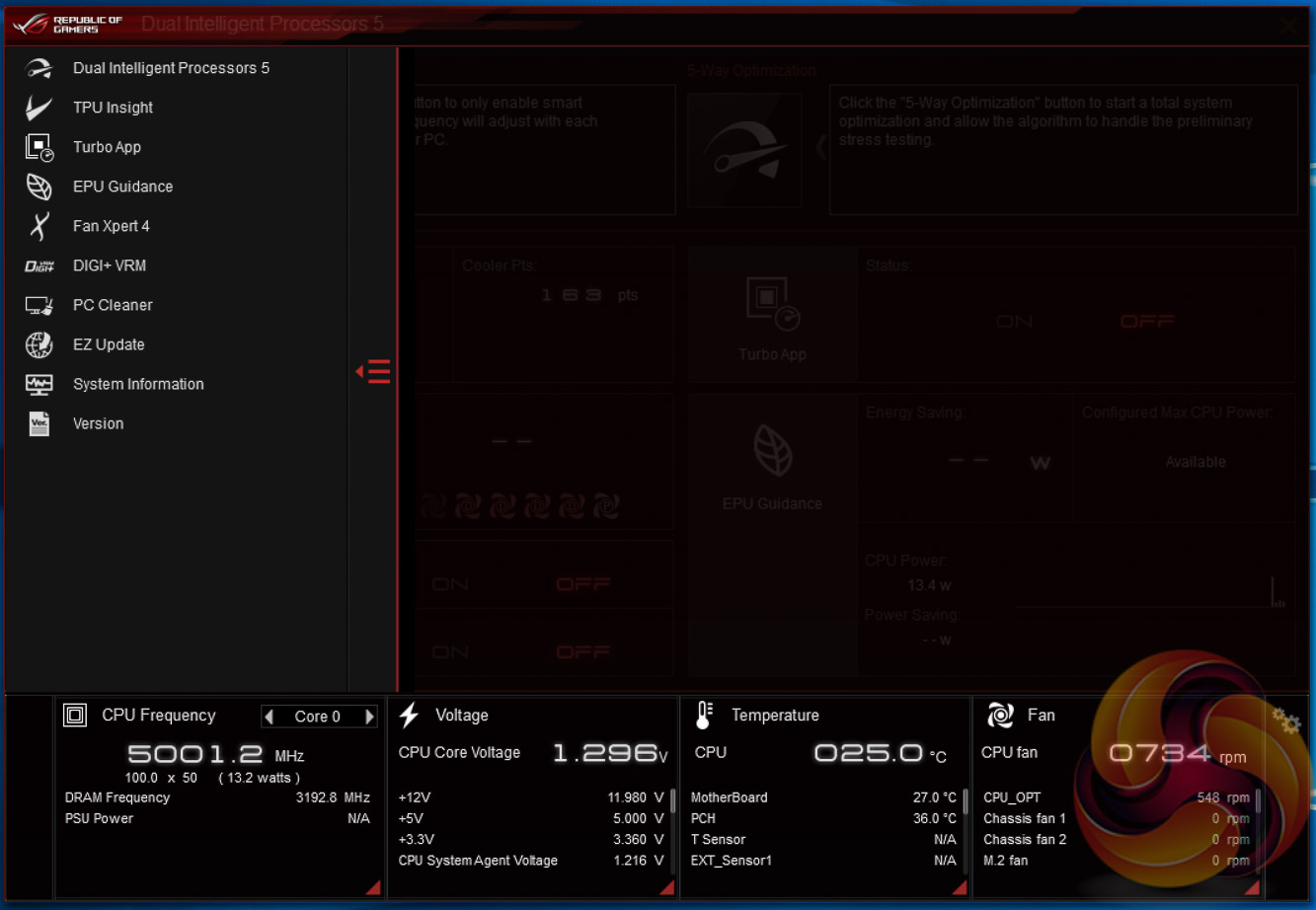Open Dual Intelligent Processors 5 from side menu
The height and width of the screenshot is (910, 1316).
(171, 68)
